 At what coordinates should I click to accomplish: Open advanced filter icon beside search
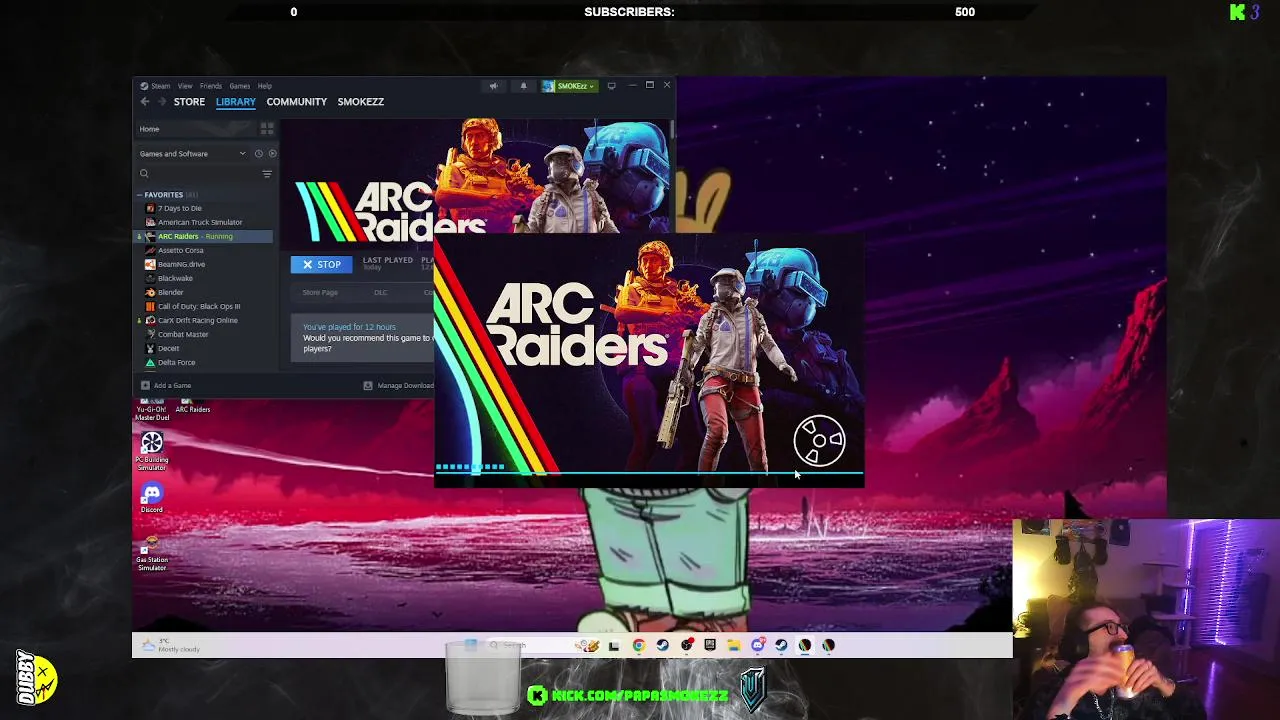coord(267,174)
